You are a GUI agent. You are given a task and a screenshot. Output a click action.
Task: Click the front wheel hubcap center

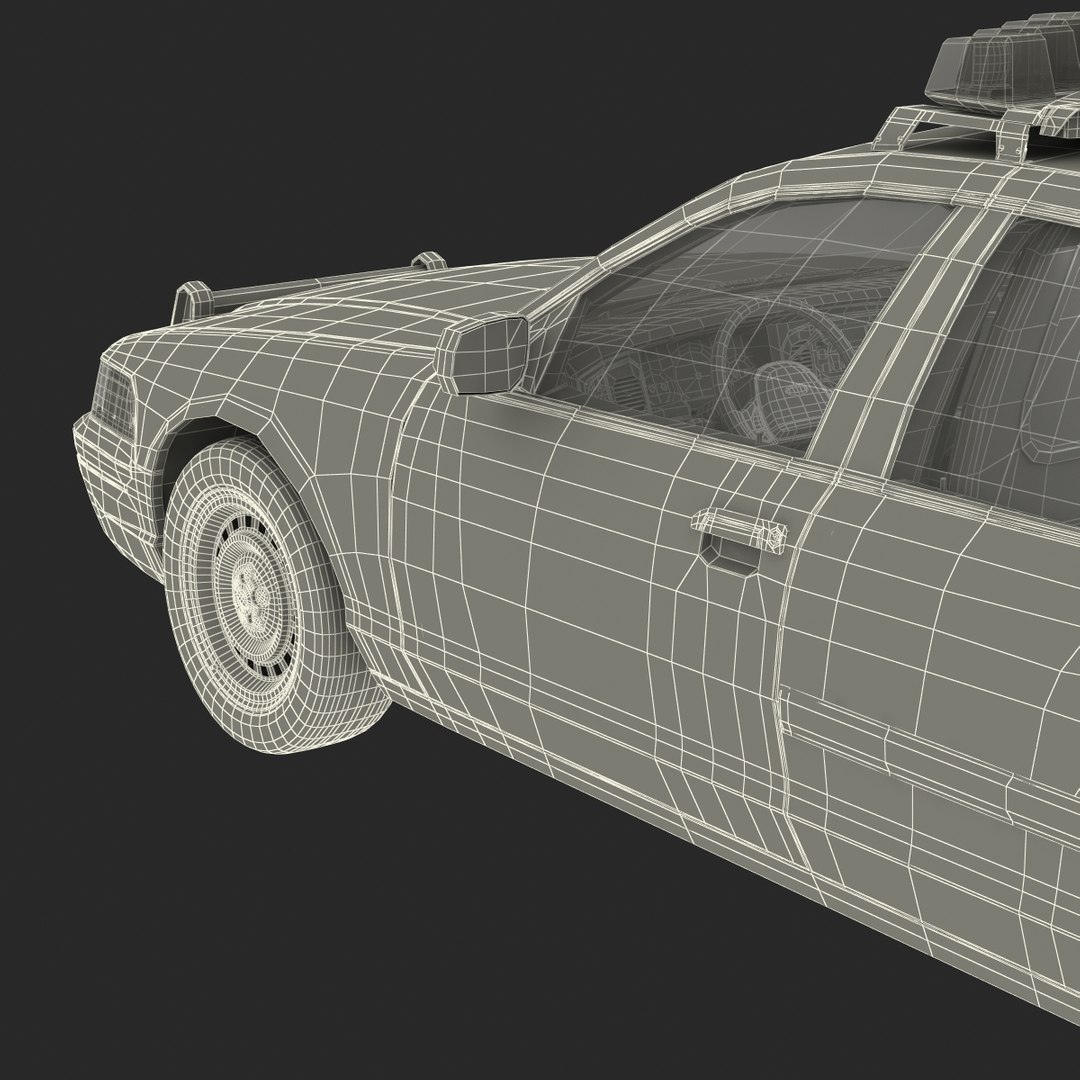[x=254, y=599]
